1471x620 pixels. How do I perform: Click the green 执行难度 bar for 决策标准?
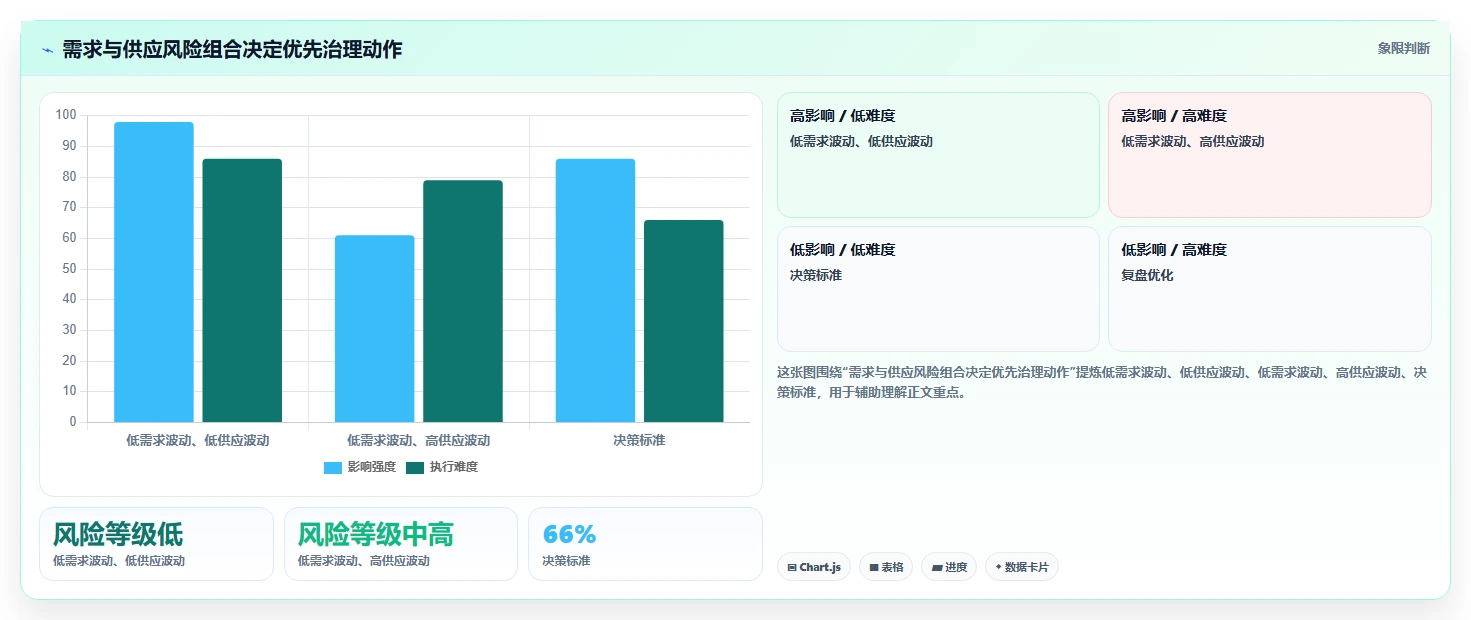click(x=684, y=321)
